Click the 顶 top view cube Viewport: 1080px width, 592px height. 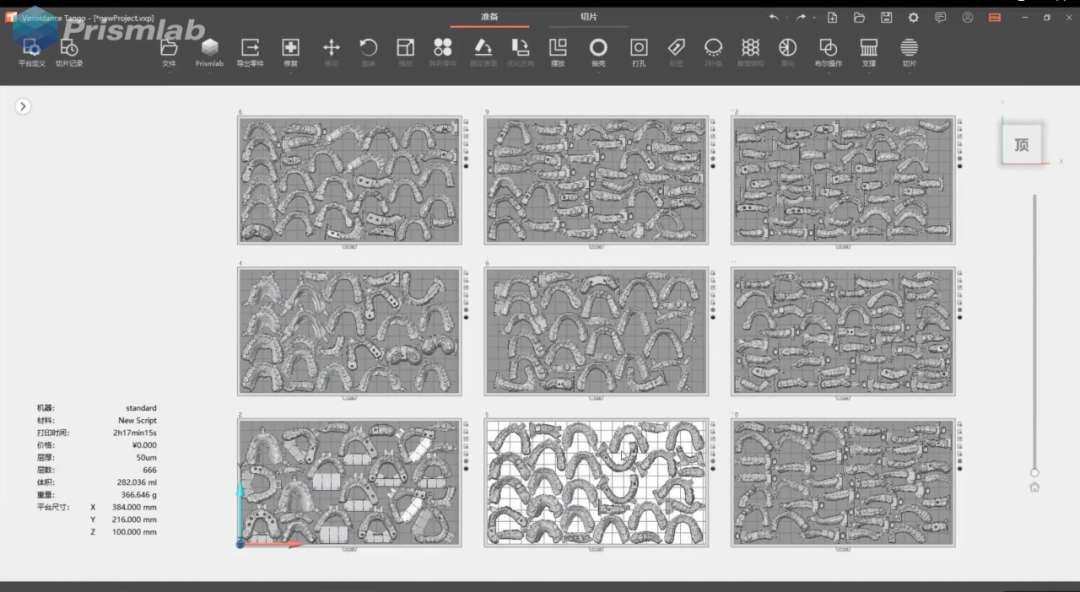click(x=1022, y=144)
